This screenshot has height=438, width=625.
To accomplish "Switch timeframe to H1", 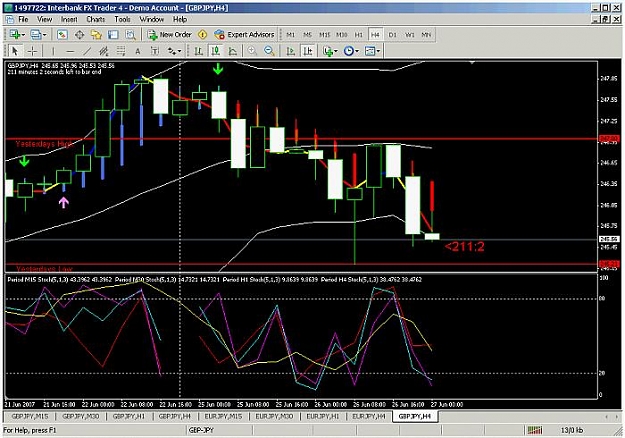I will click(359, 35).
